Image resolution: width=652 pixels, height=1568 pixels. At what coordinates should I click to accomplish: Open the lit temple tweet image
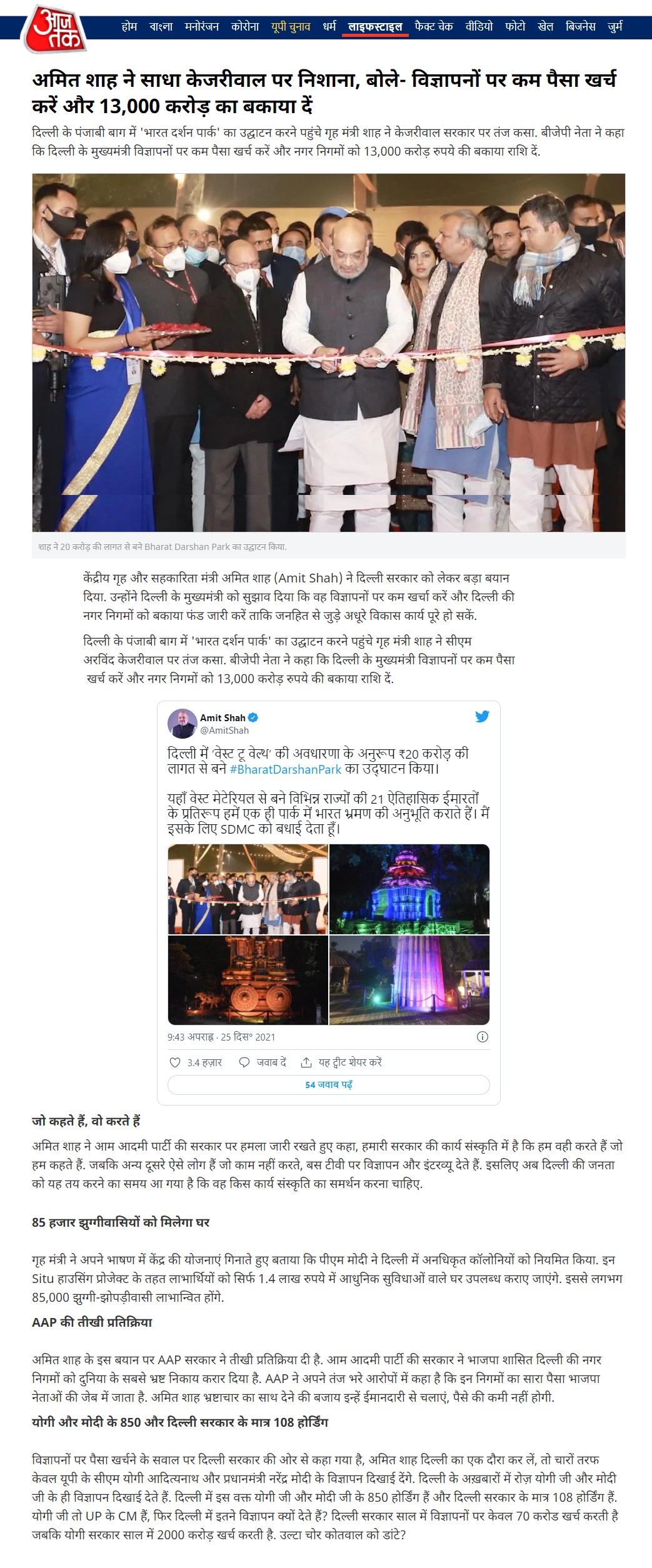click(x=409, y=889)
